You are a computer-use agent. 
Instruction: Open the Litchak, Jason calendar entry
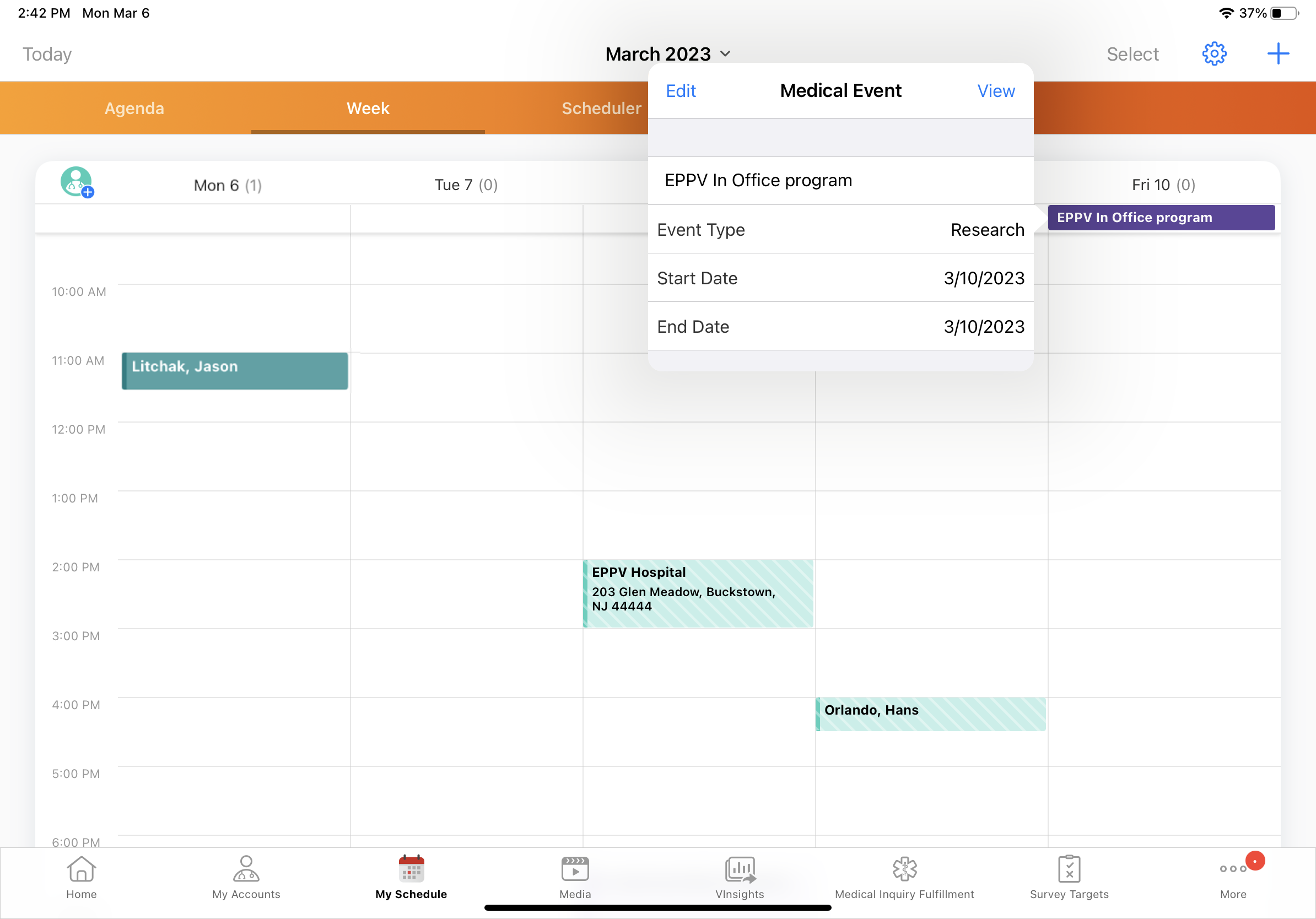point(234,371)
